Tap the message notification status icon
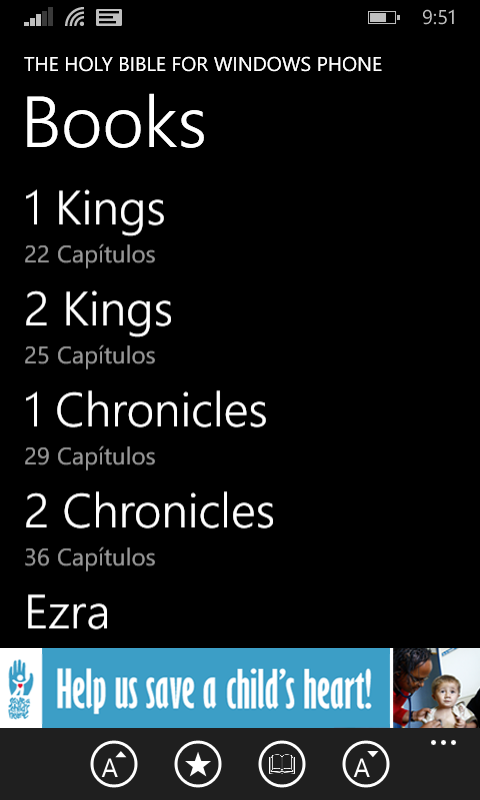 click(109, 18)
